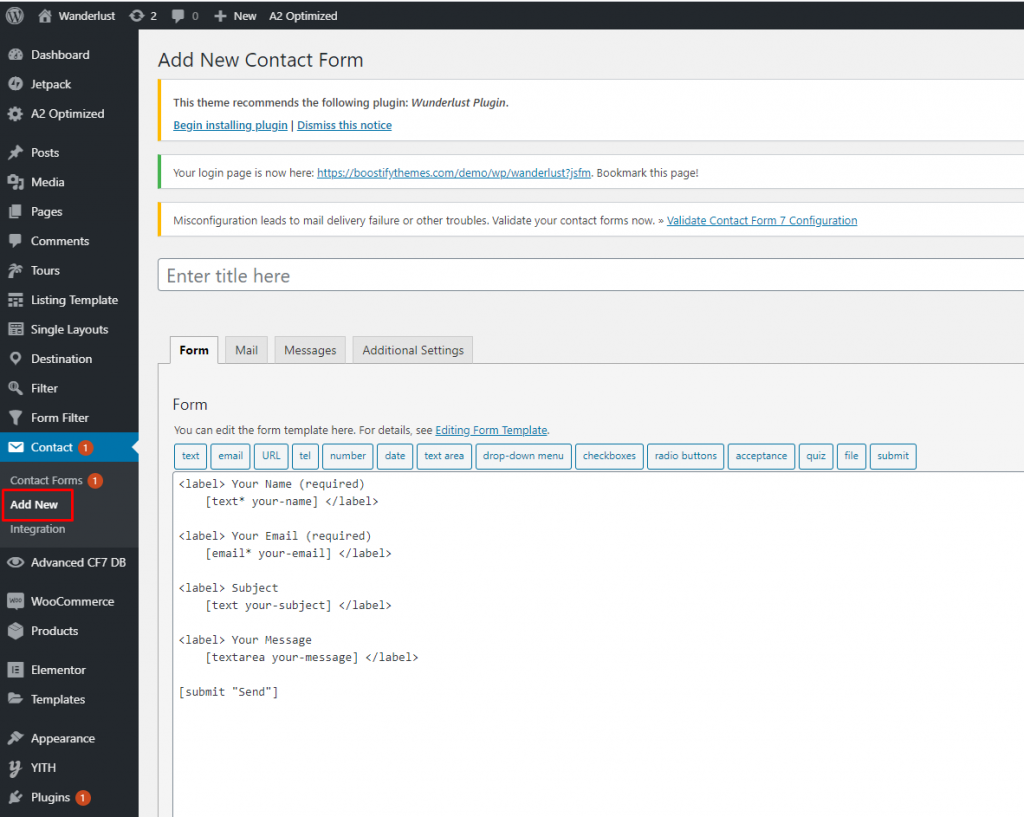Insert a quiz tag
The image size is (1024, 817).
tap(816, 456)
